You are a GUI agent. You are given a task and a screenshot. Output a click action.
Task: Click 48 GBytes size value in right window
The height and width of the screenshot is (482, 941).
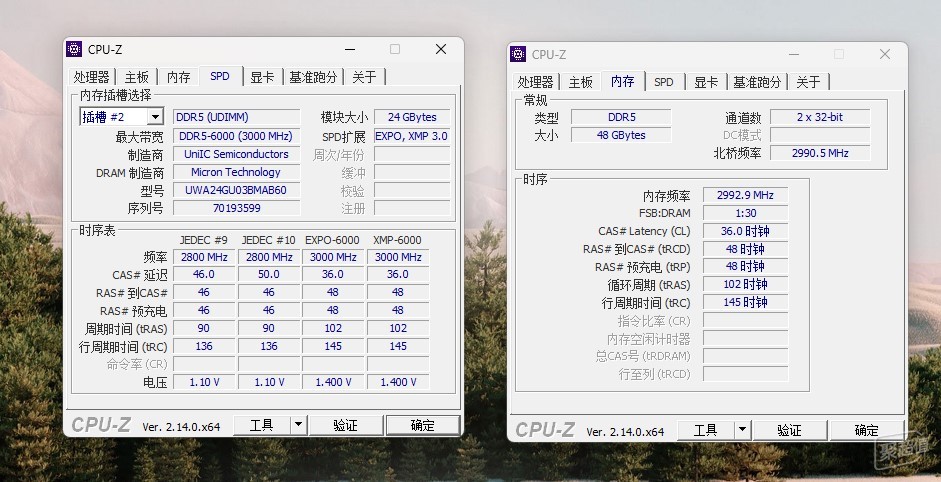[x=621, y=135]
